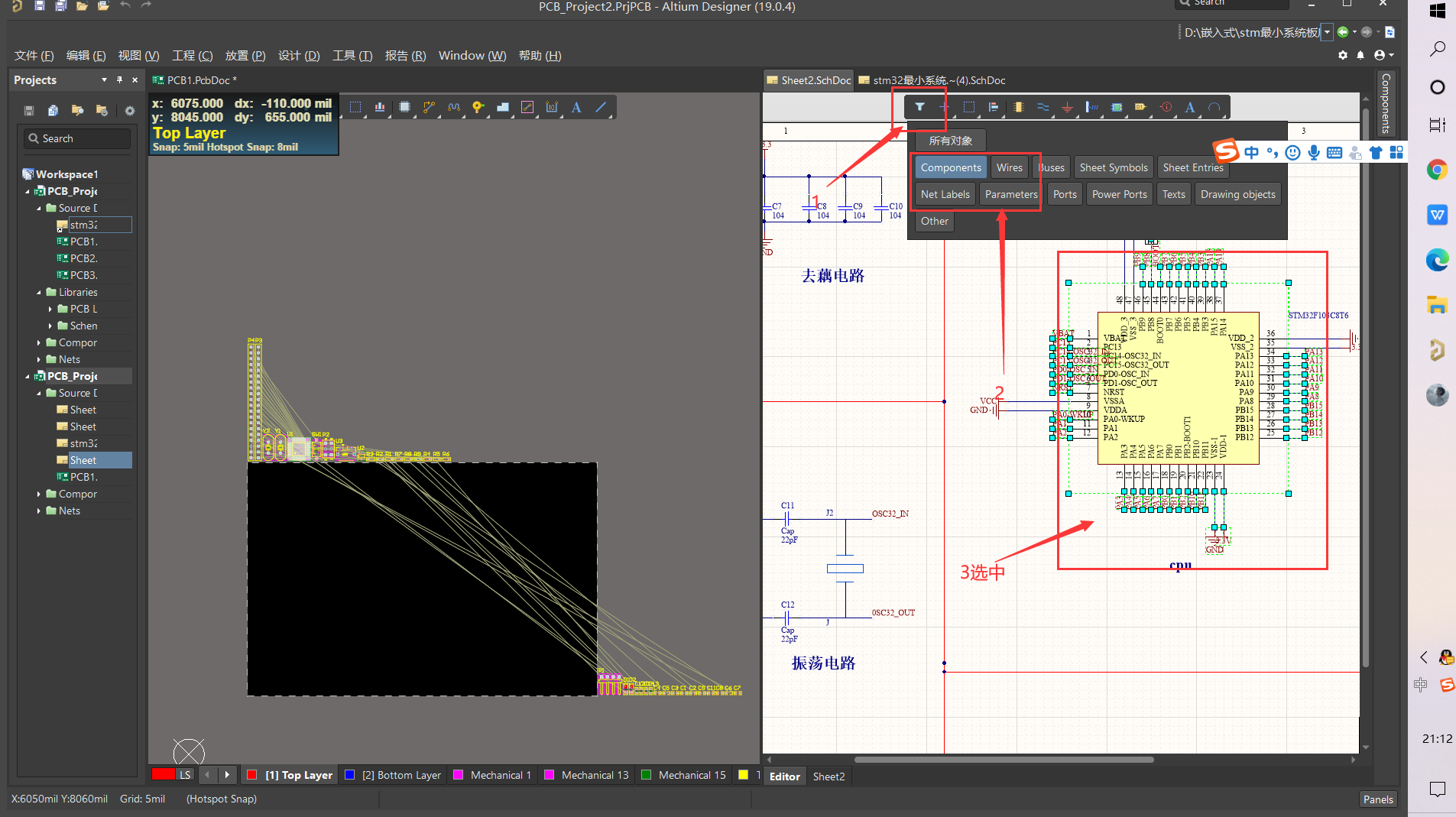
Task: Switch to the PCB1.PcbDoc tab
Action: tap(195, 80)
